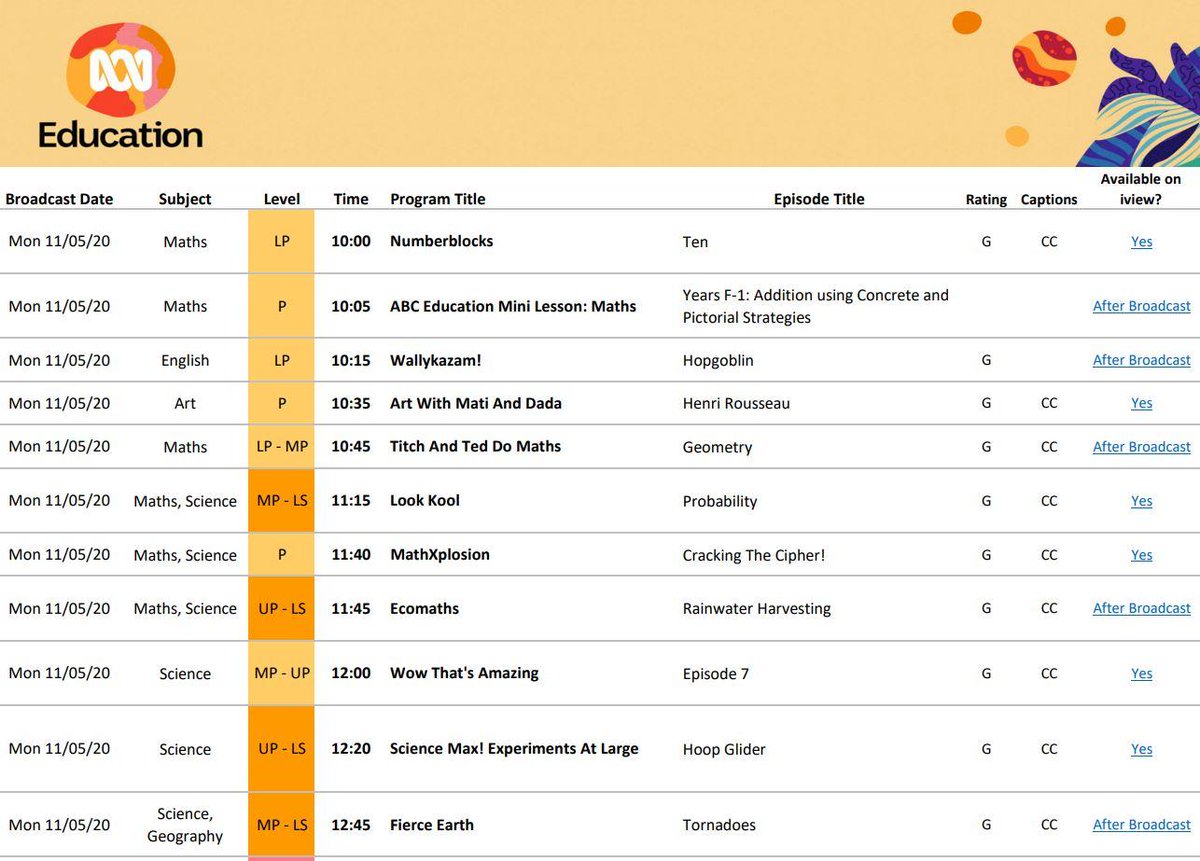Select the Subject column header
This screenshot has width=1200, height=861.
(185, 199)
